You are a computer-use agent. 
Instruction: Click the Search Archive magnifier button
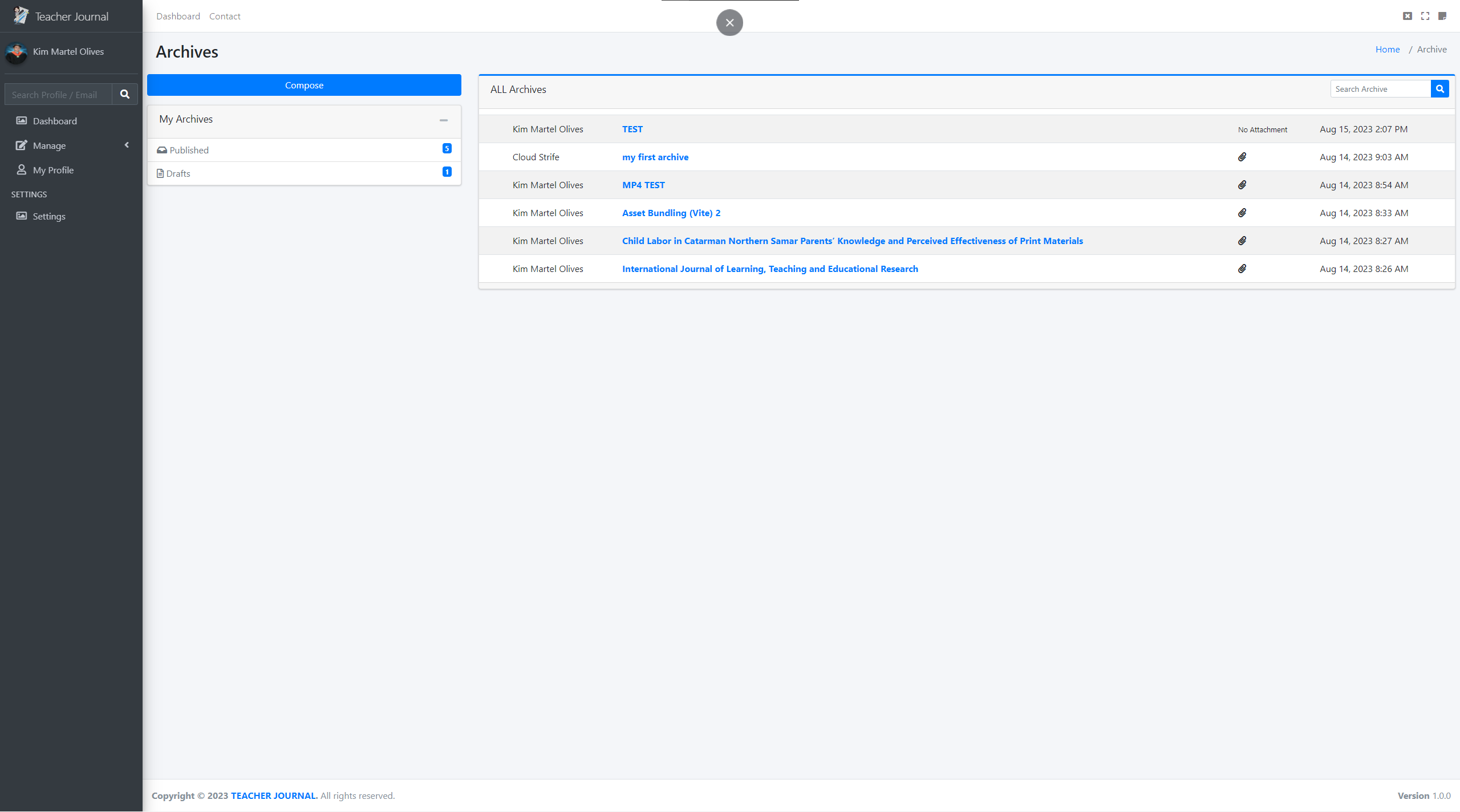pyautogui.click(x=1440, y=88)
